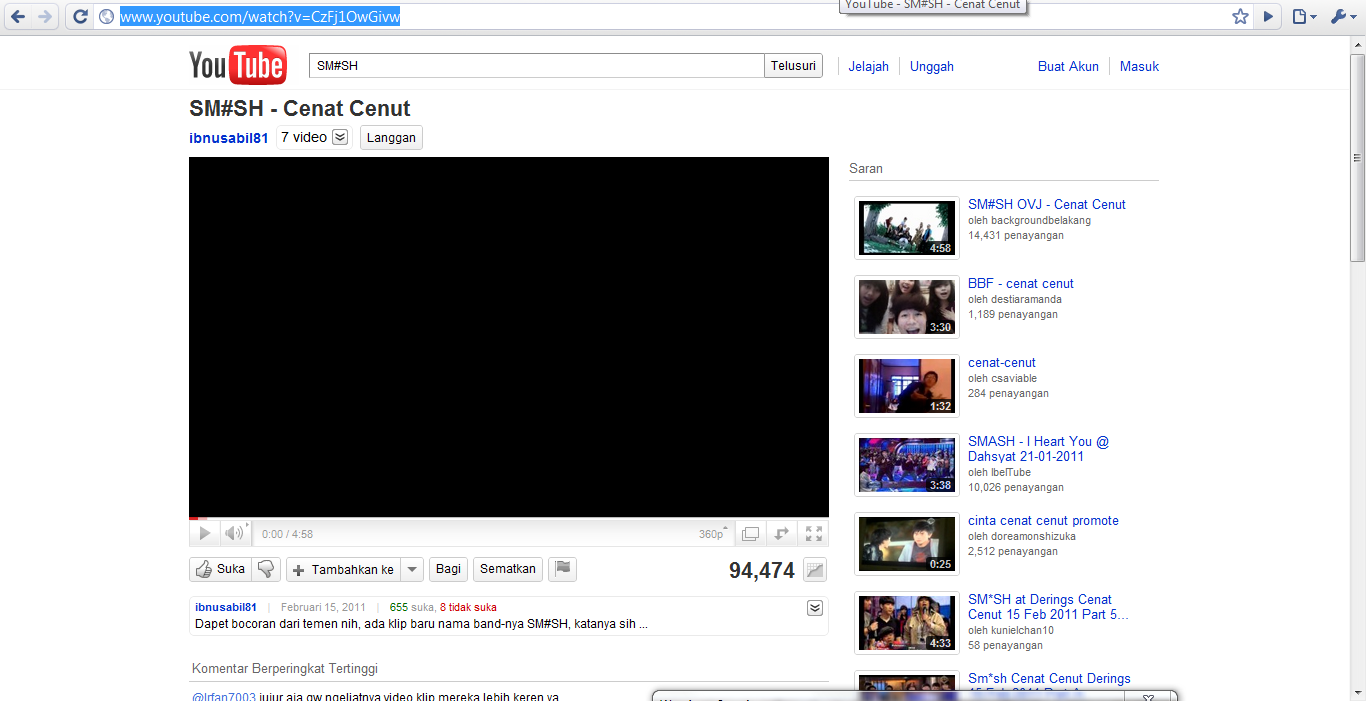Click the black video player area

click(x=509, y=337)
